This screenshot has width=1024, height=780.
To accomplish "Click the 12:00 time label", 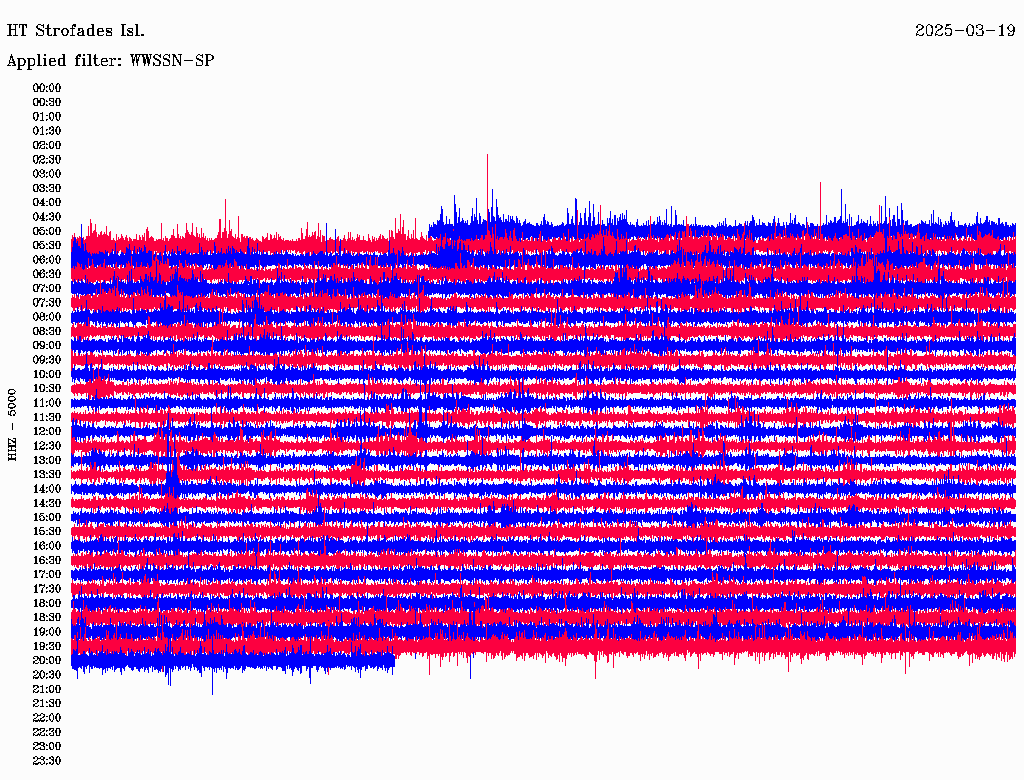I will pos(47,431).
